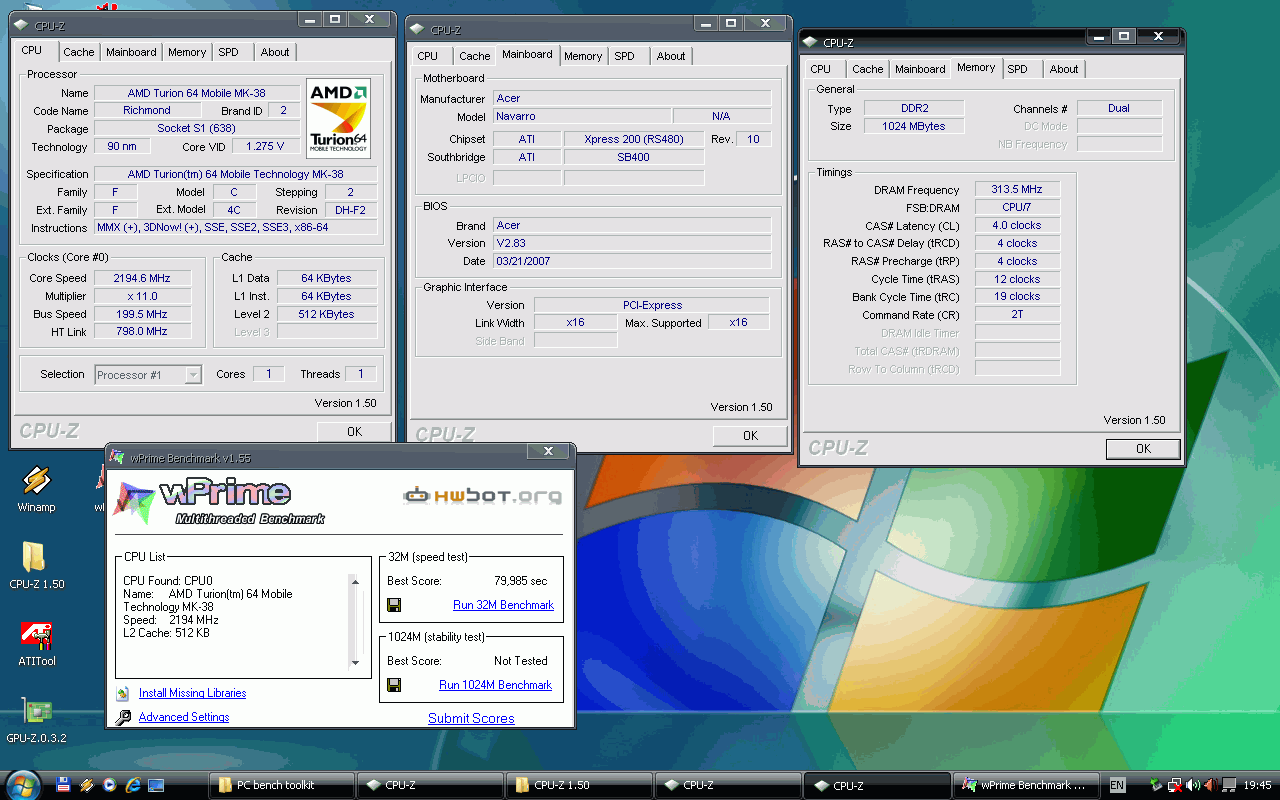Click the processor Name field AMD Turion 64 Mobile MK-38
This screenshot has width=1280, height=800.
196,93
